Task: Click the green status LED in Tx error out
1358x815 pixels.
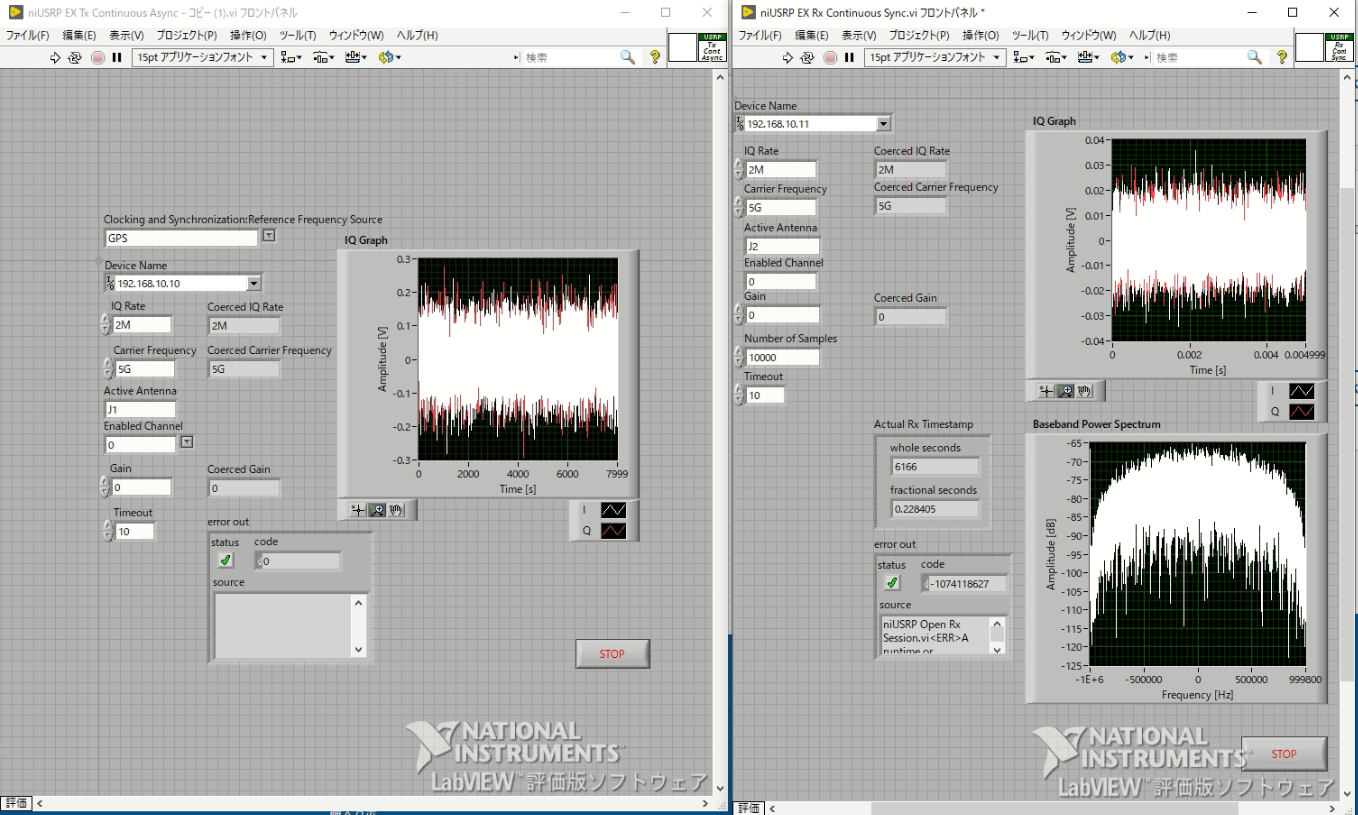Action: tap(225, 561)
